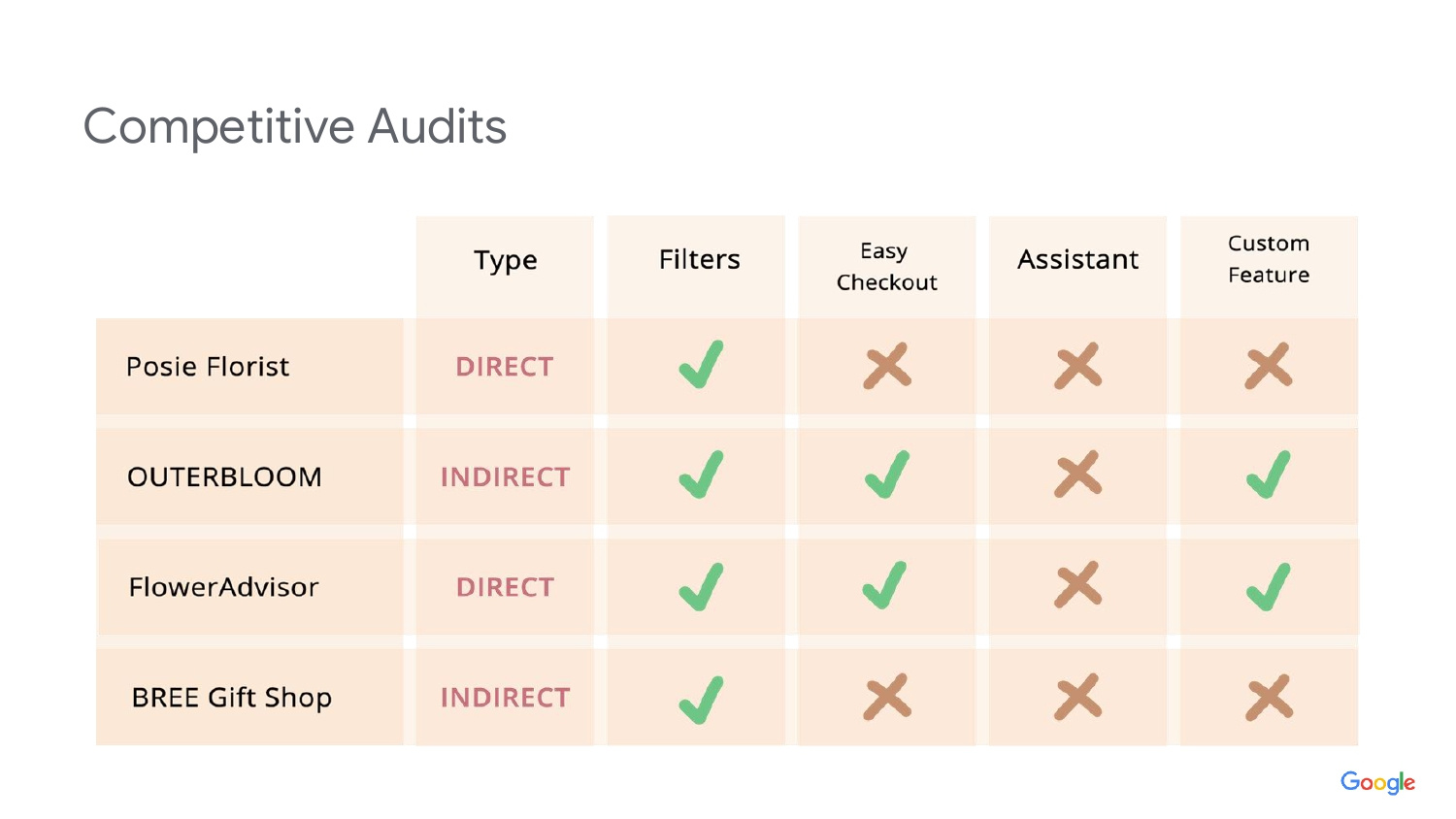Click the BREE Gift Shop Filters checkmark

pos(701,699)
